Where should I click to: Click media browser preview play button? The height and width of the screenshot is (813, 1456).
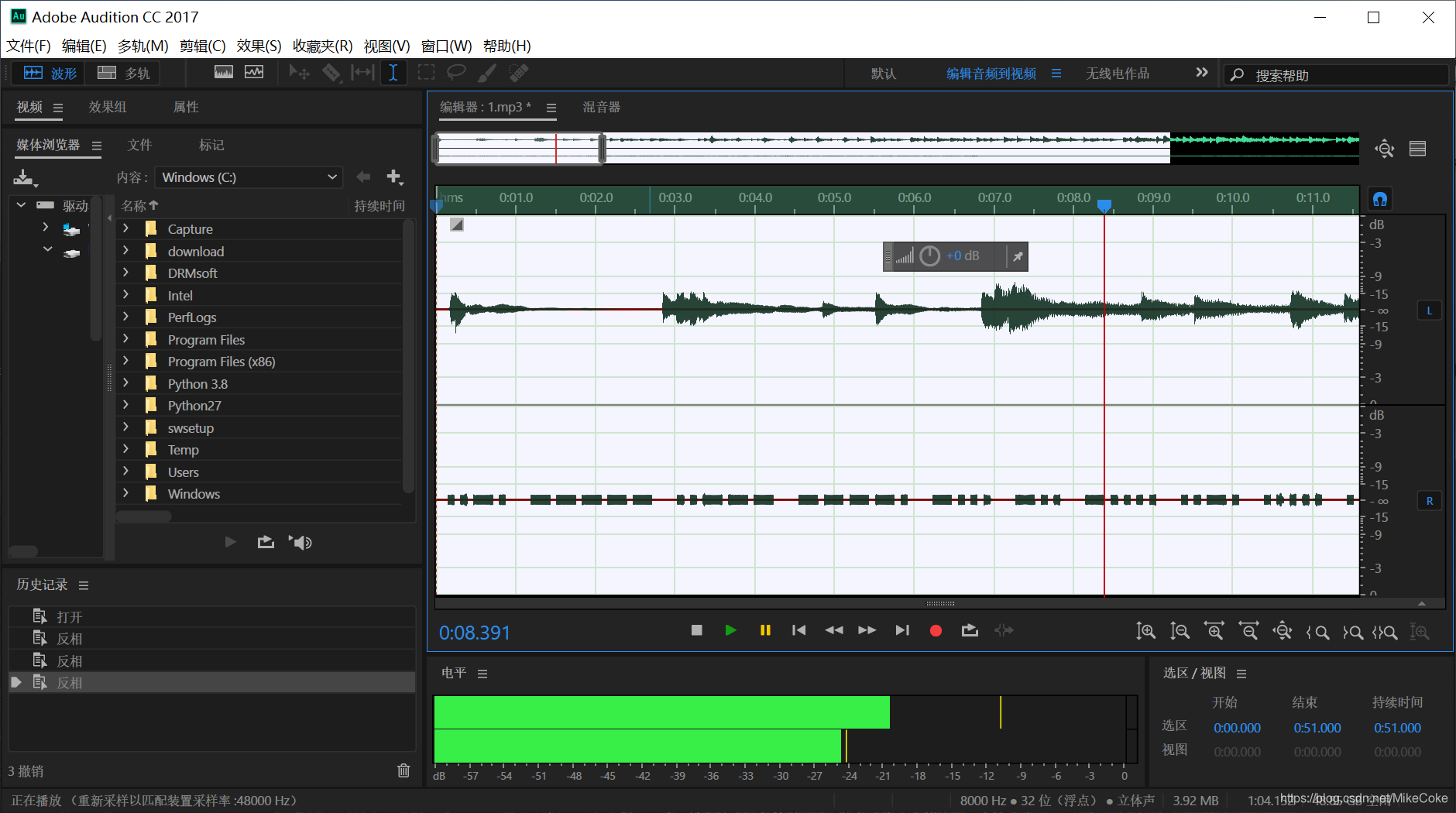[230, 542]
